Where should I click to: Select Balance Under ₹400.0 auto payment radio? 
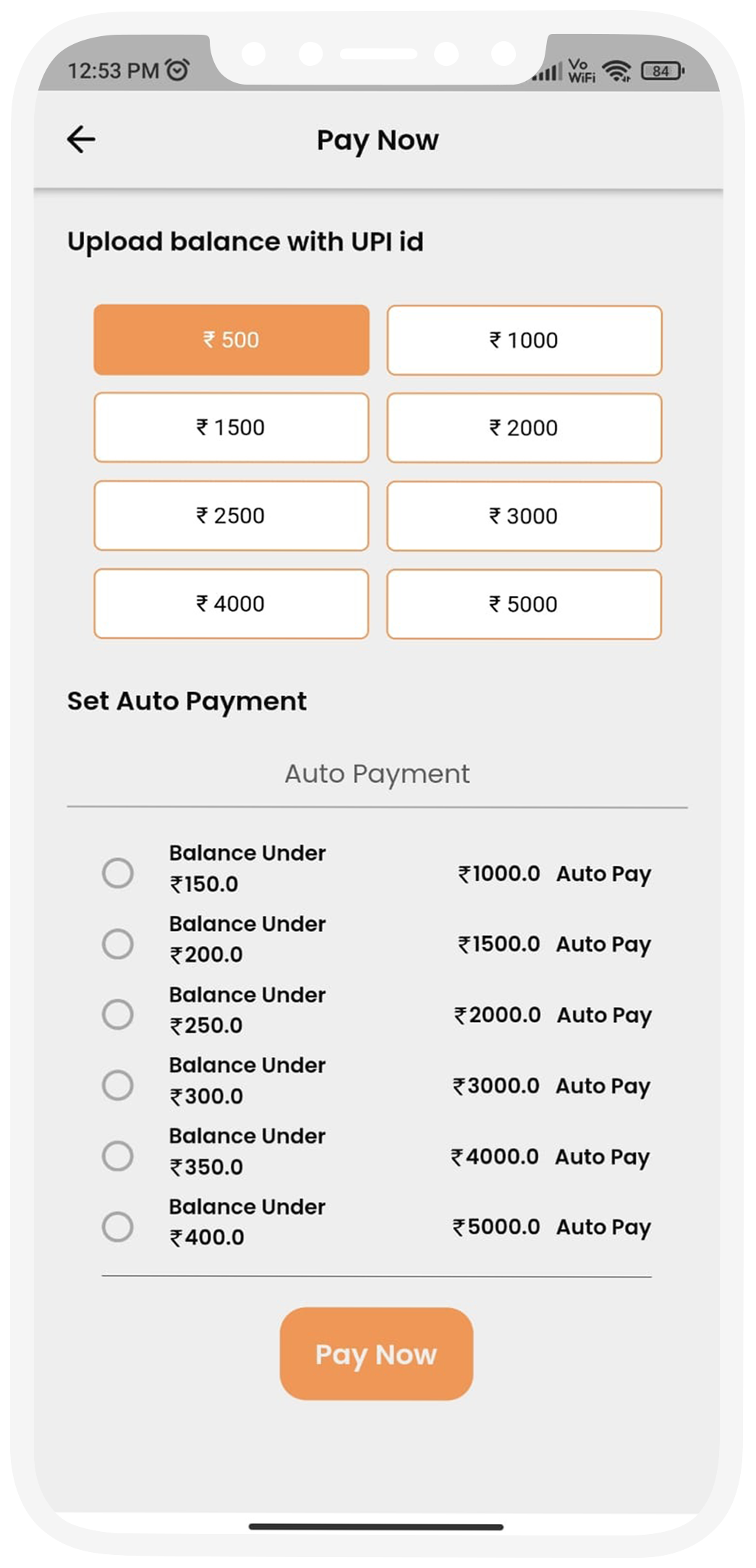click(x=118, y=1227)
